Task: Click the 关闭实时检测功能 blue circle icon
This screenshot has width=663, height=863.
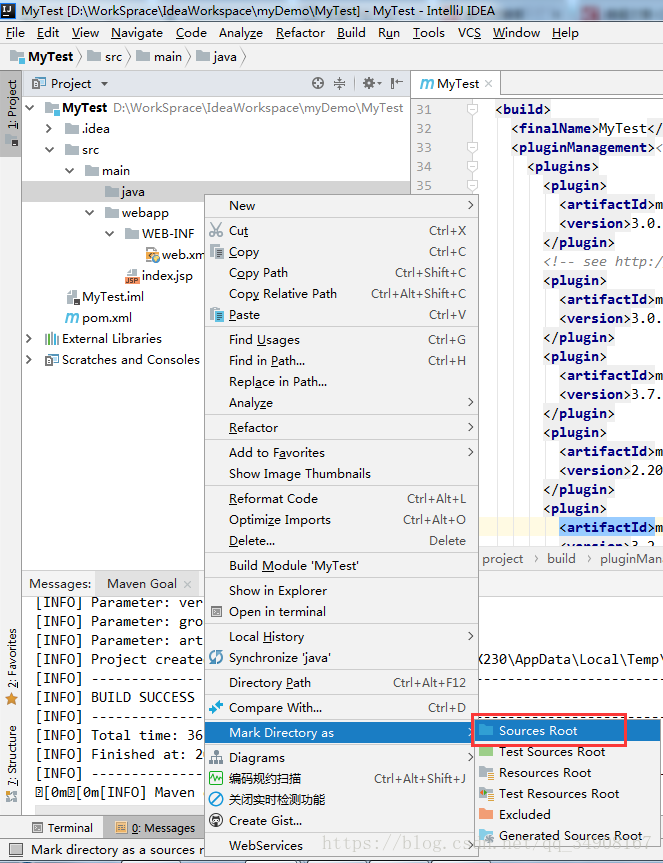Action: pos(216,799)
